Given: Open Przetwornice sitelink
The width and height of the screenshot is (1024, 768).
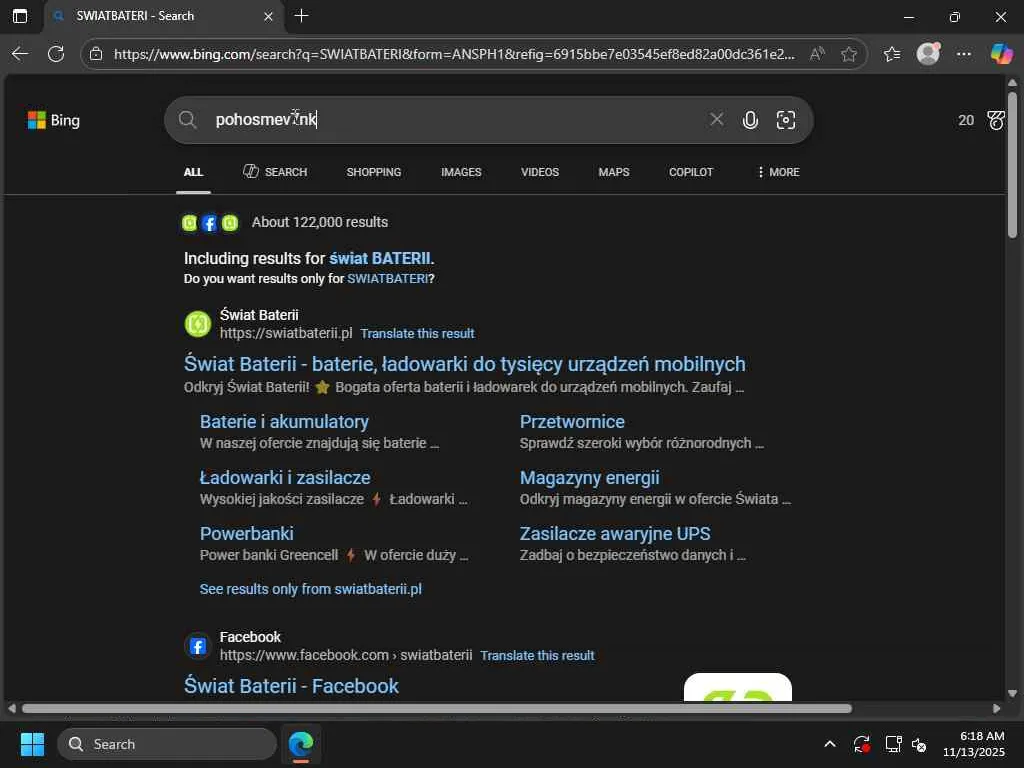Looking at the screenshot, I should pos(572,422).
